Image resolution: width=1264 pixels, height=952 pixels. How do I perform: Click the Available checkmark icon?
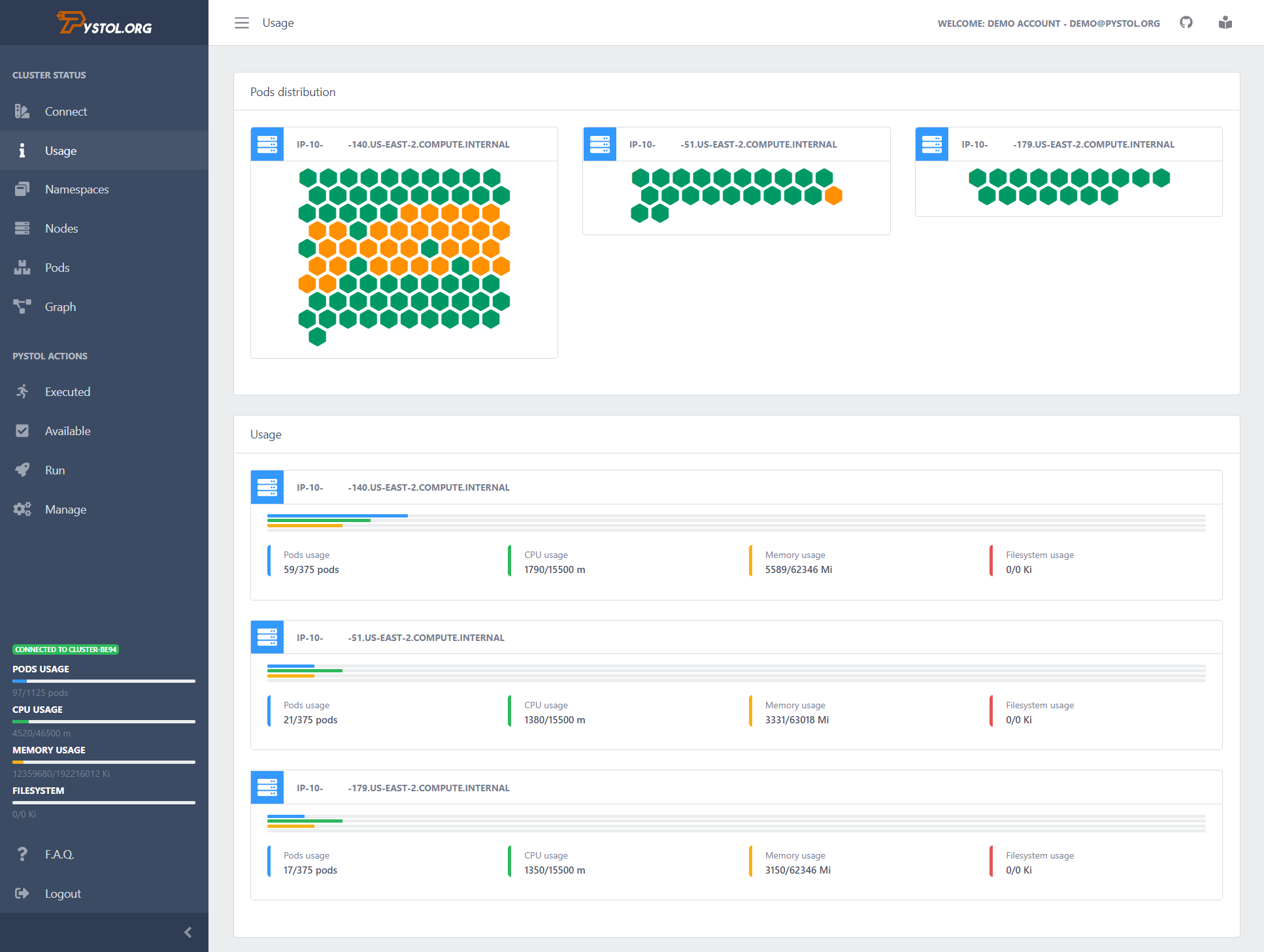(x=22, y=431)
